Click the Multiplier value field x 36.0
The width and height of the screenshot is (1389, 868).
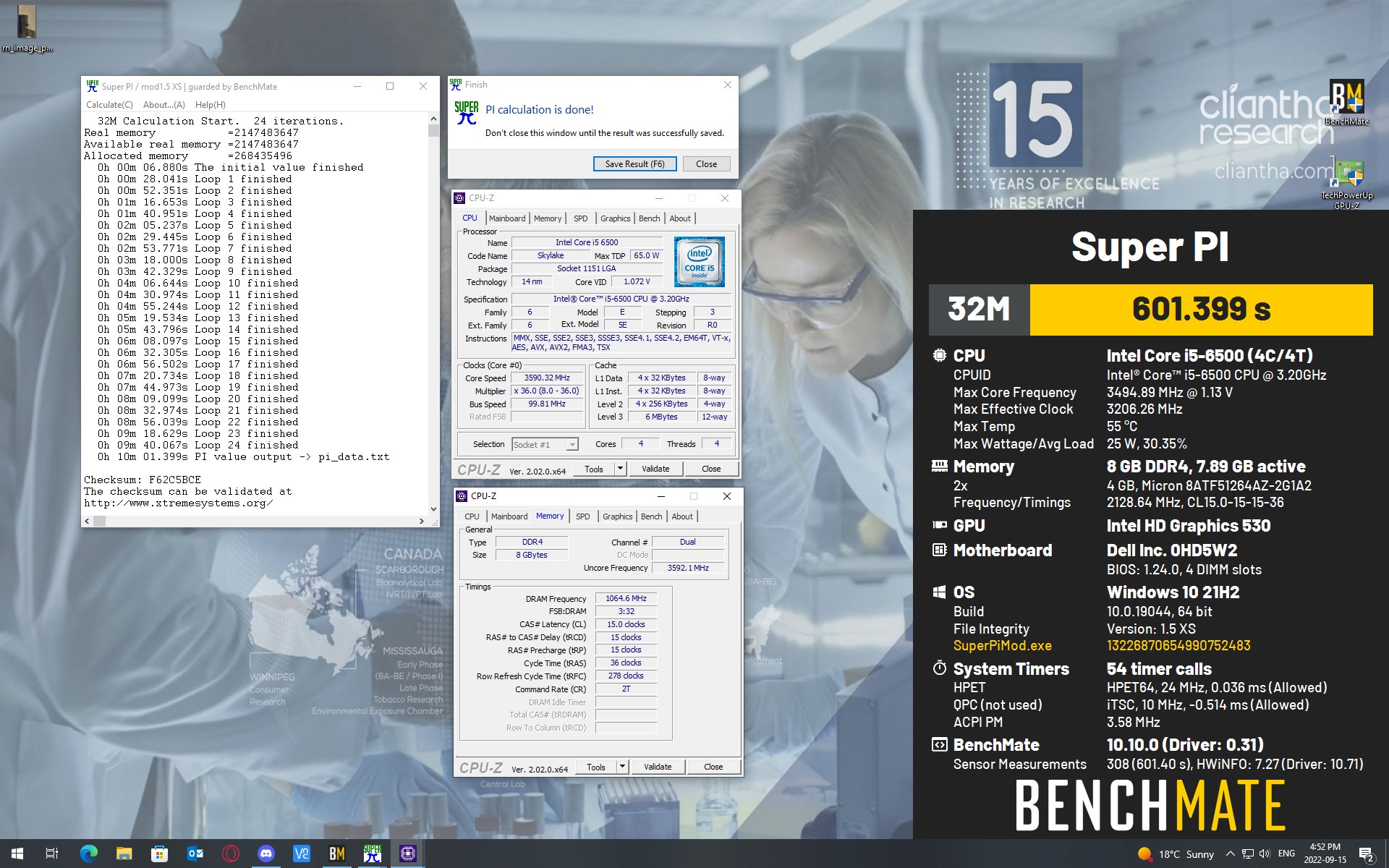547,391
